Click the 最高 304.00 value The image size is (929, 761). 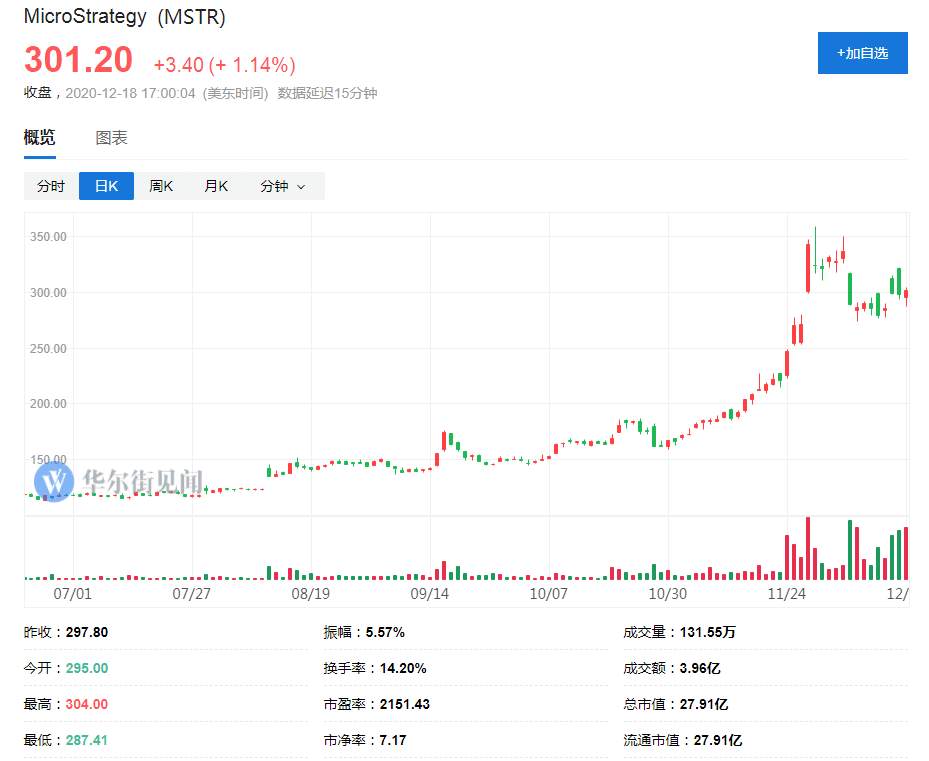coord(87,704)
